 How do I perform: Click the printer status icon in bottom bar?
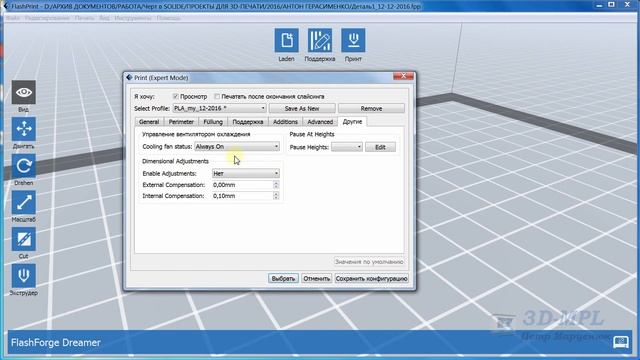coord(621,342)
